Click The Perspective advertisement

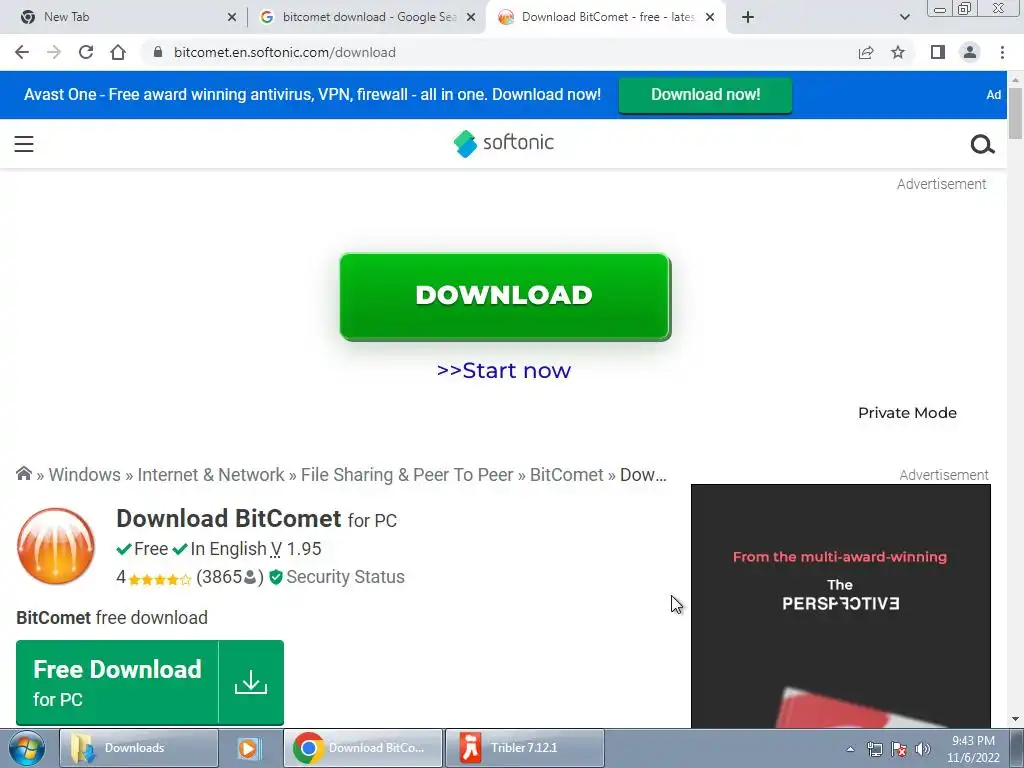[840, 606]
